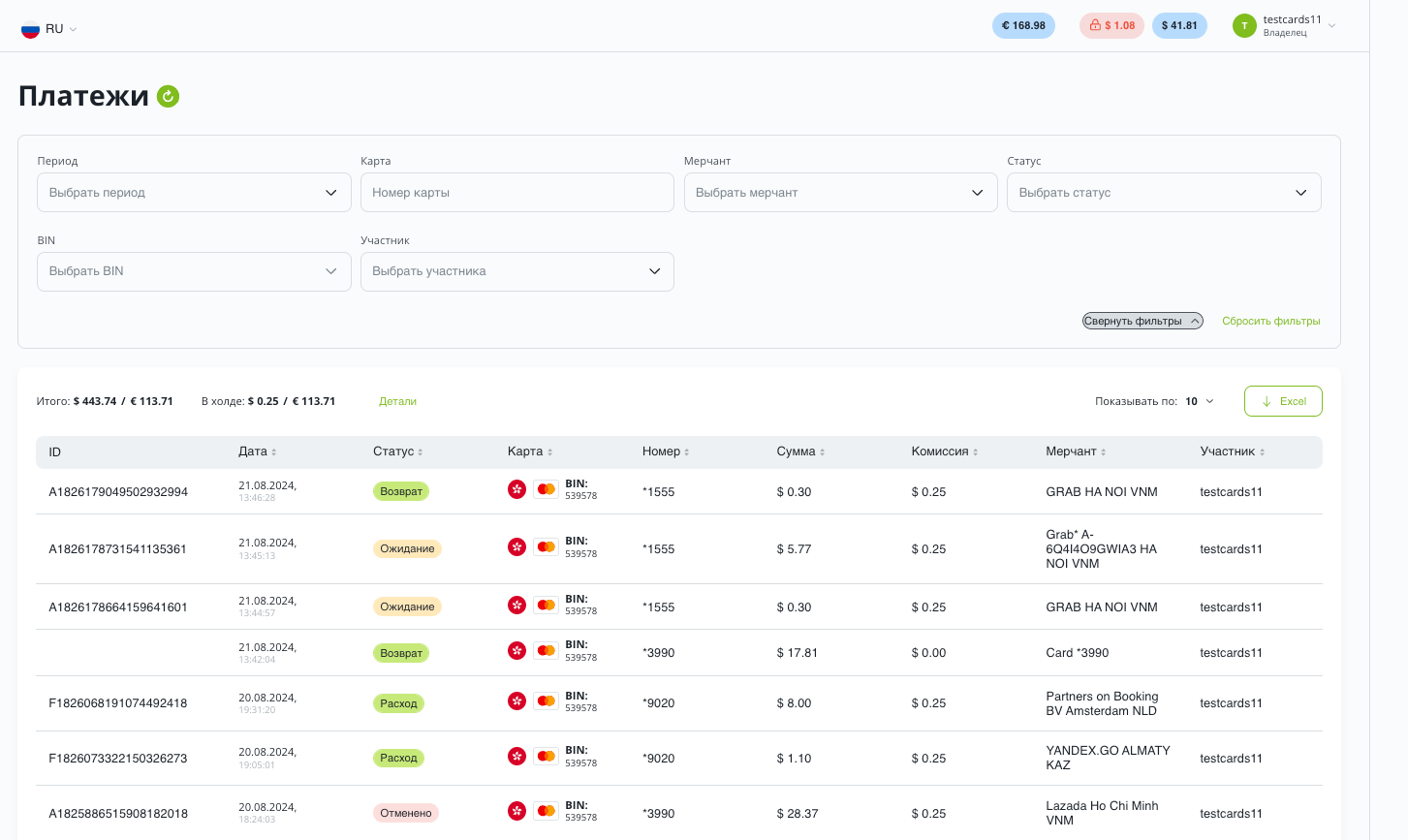
Task: Click the lock icon in the $ 1.08 badge
Action: click(1095, 25)
